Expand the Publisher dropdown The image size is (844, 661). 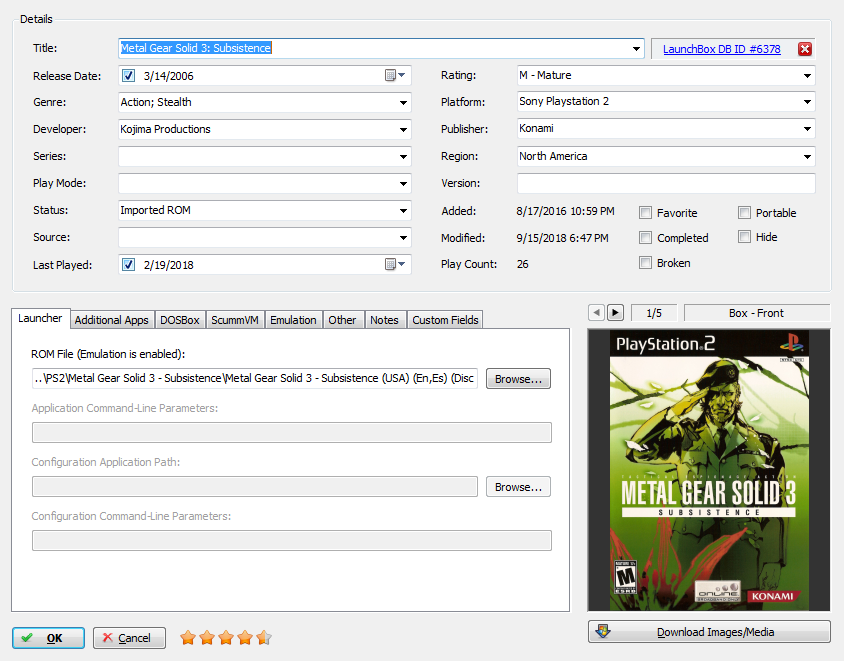tap(807, 129)
